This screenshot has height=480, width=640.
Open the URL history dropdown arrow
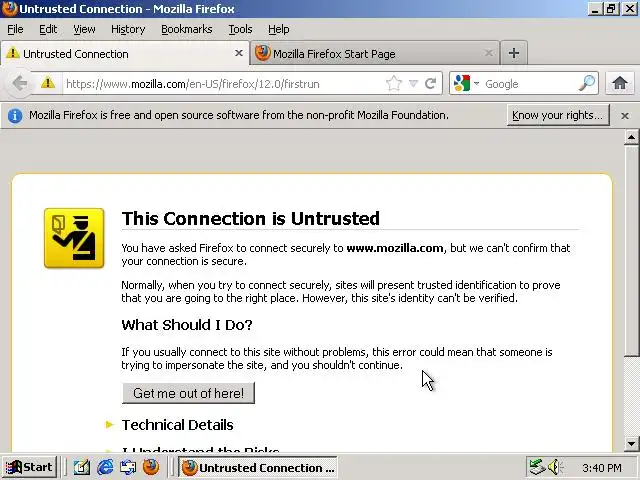413,84
